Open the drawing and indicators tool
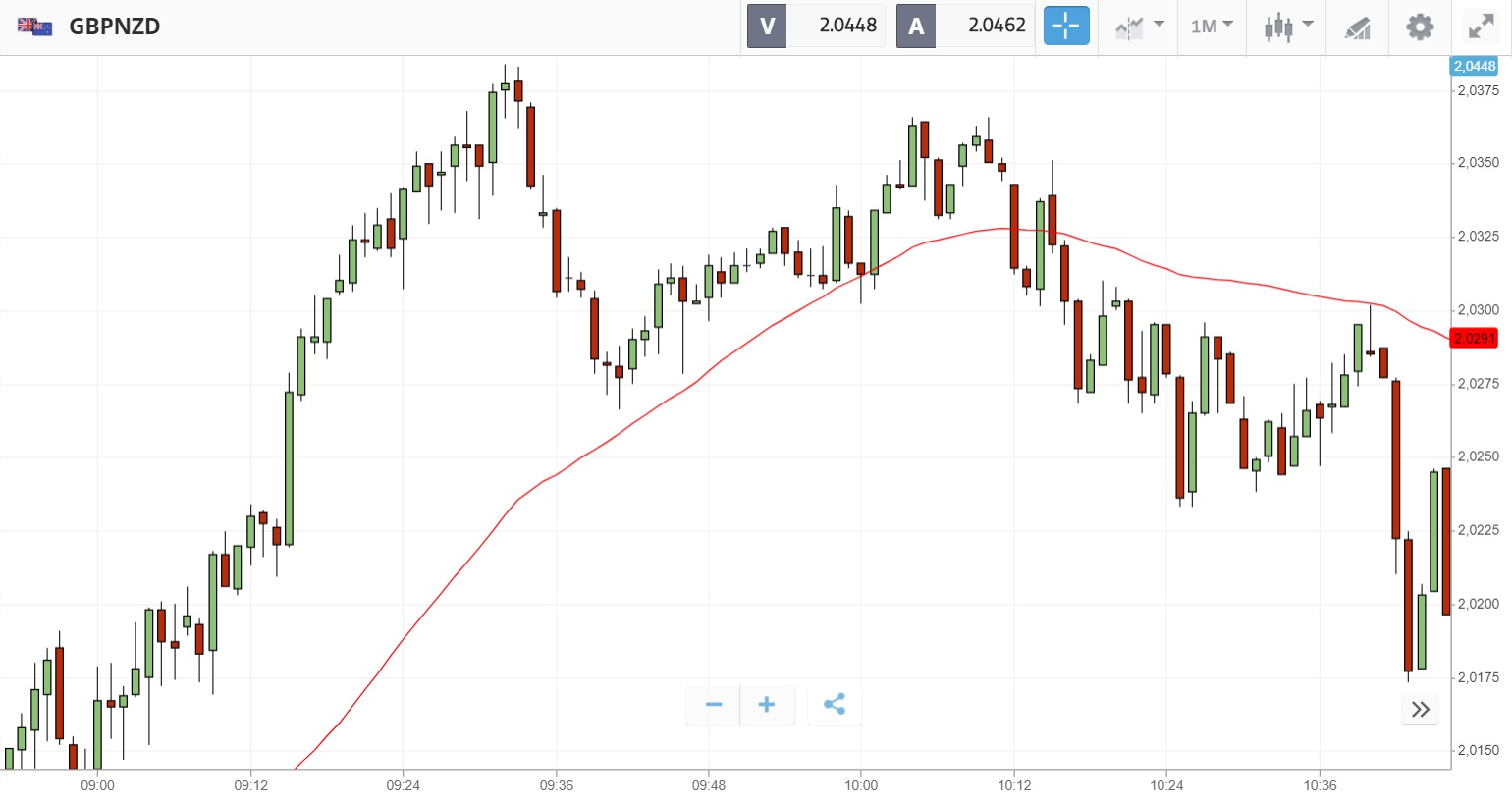 (x=1358, y=27)
